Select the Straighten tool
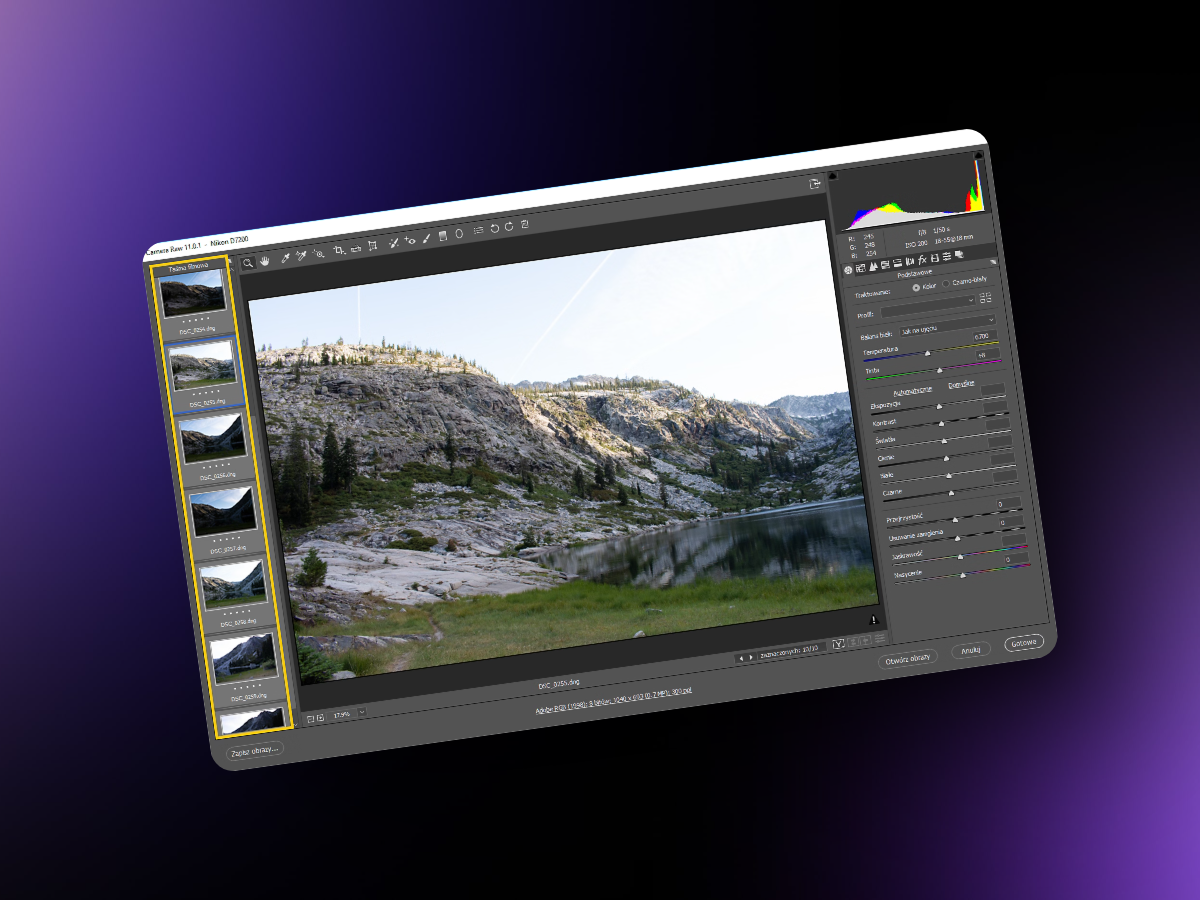This screenshot has height=900, width=1200. 356,249
